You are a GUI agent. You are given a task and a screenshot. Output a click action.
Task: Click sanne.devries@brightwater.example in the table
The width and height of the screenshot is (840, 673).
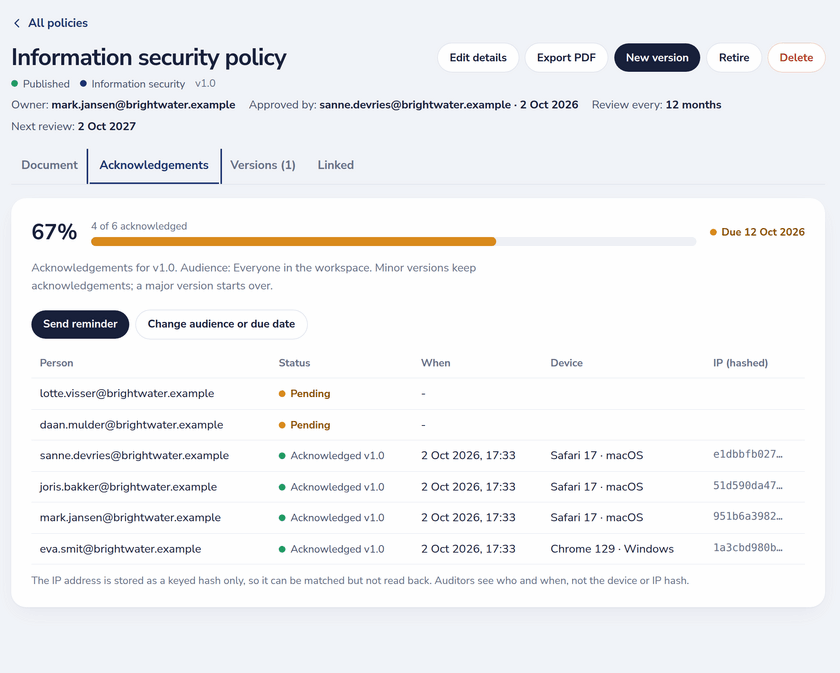[134, 455]
